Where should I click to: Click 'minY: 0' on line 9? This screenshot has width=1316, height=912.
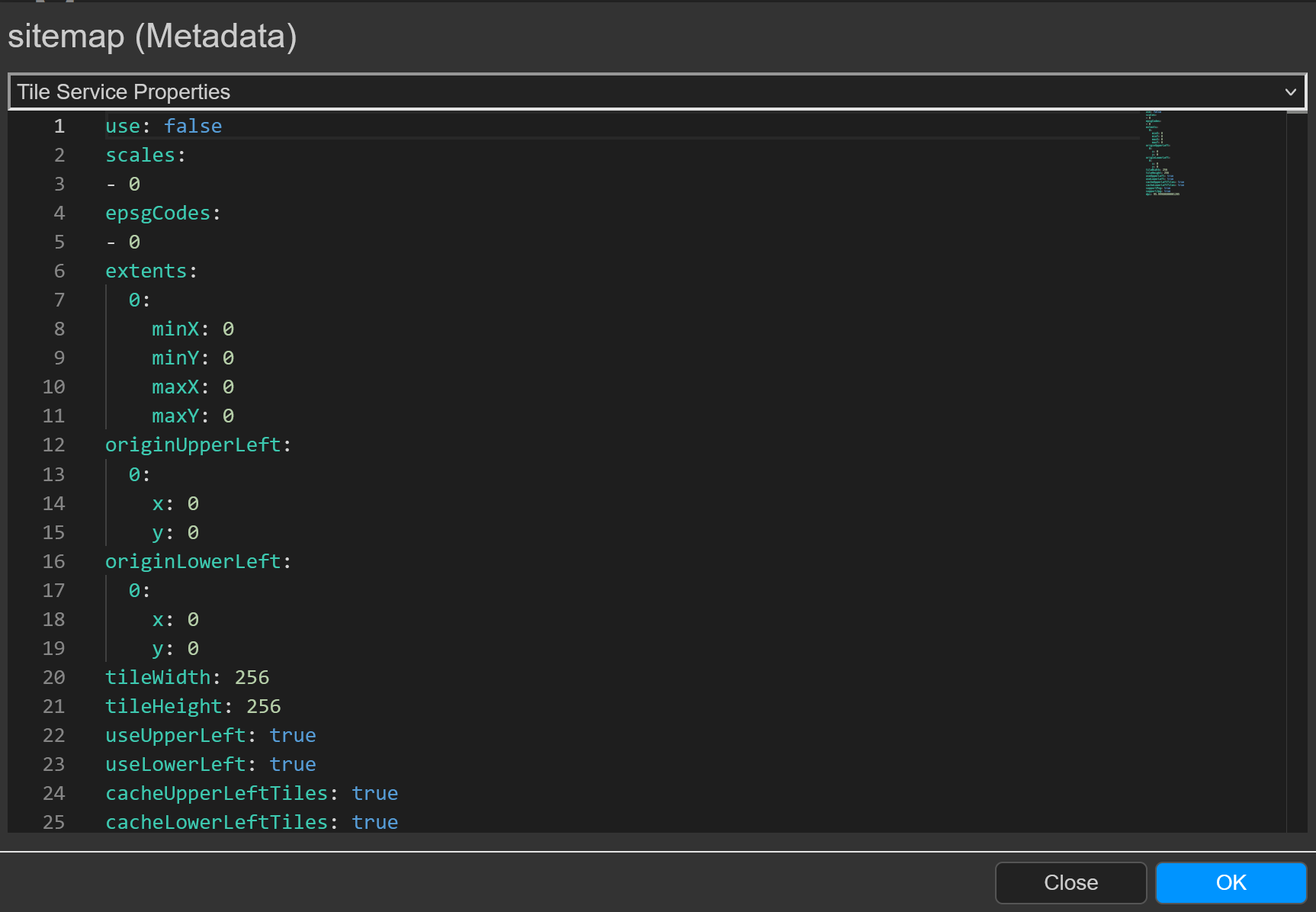(x=193, y=358)
